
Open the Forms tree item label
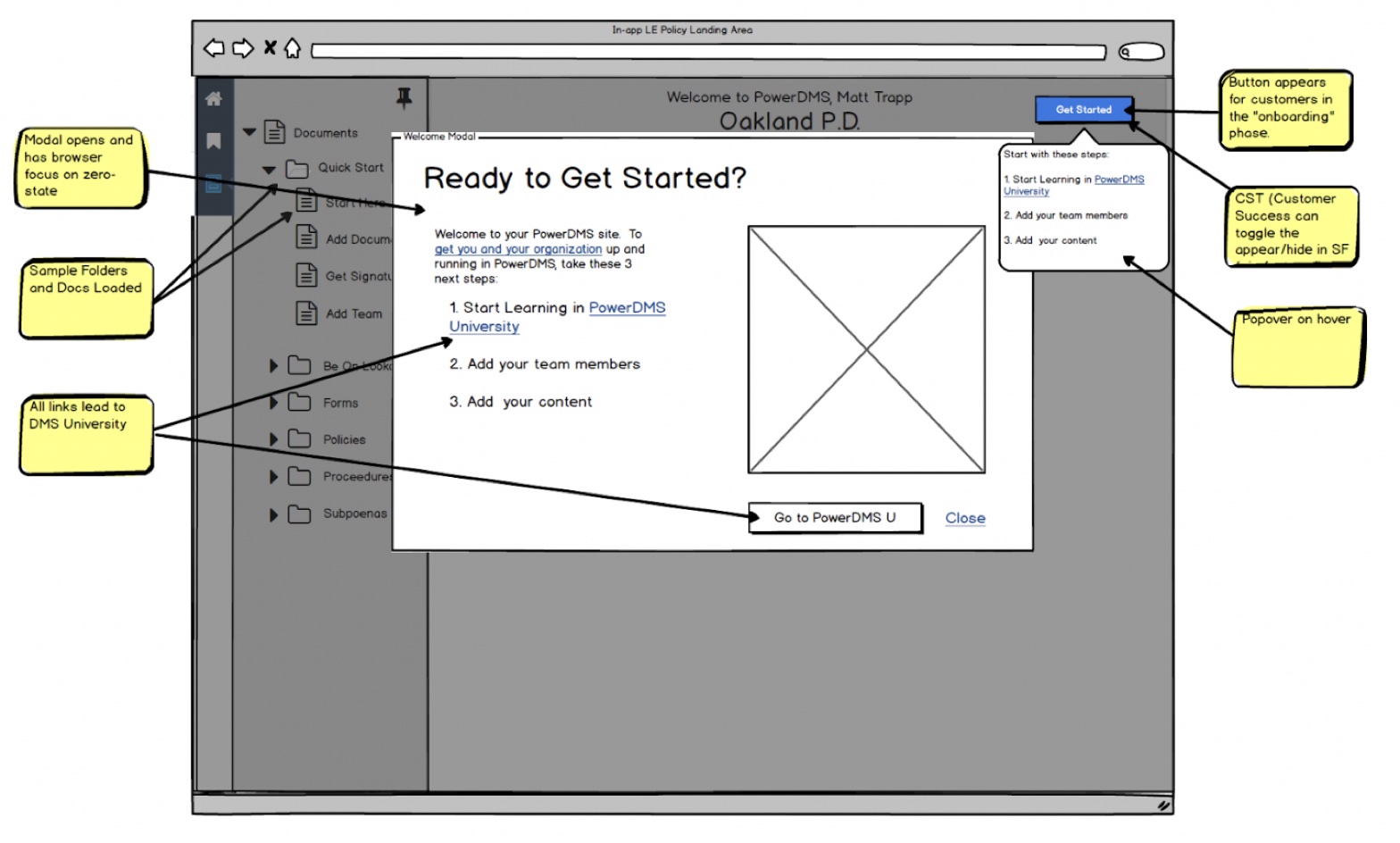pos(340,404)
